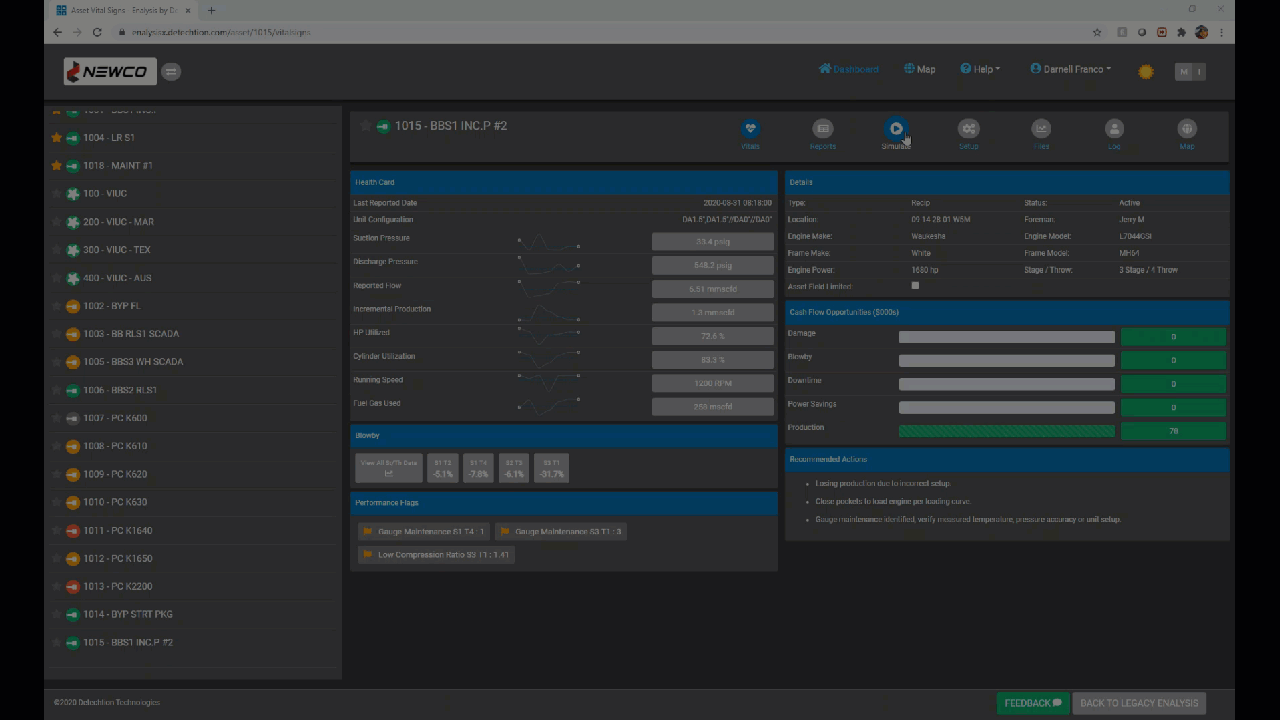
Task: Favorite 100 - VIUC with star
Action: pos(57,194)
